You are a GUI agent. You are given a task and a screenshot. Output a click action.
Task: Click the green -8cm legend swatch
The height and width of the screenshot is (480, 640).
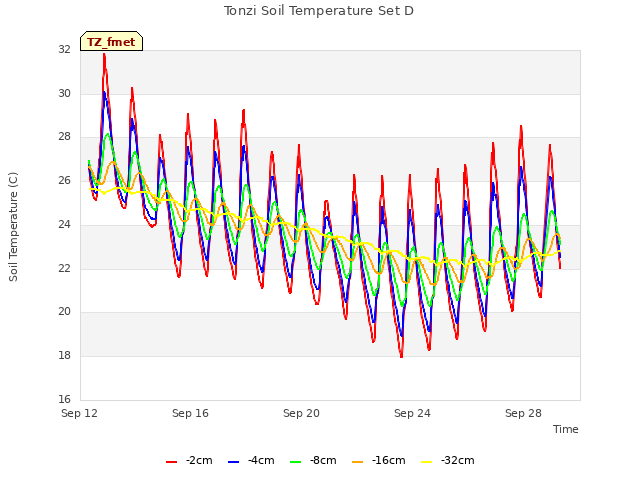click(296, 462)
